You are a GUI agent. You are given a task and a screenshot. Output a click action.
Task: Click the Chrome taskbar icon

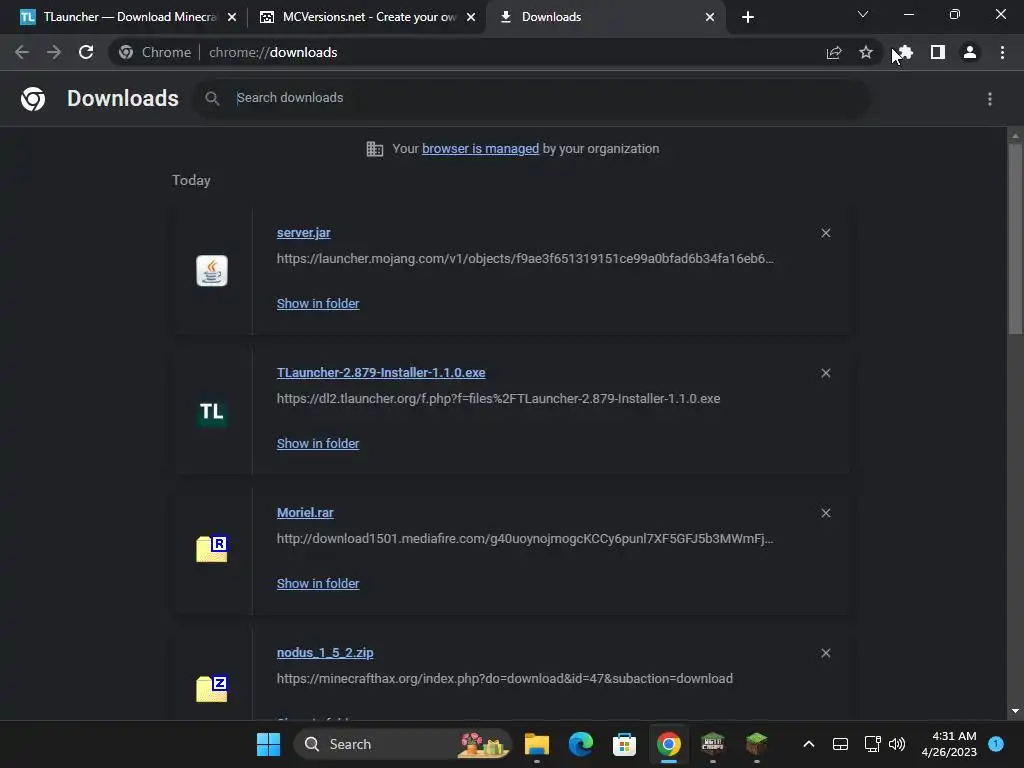[x=669, y=744]
